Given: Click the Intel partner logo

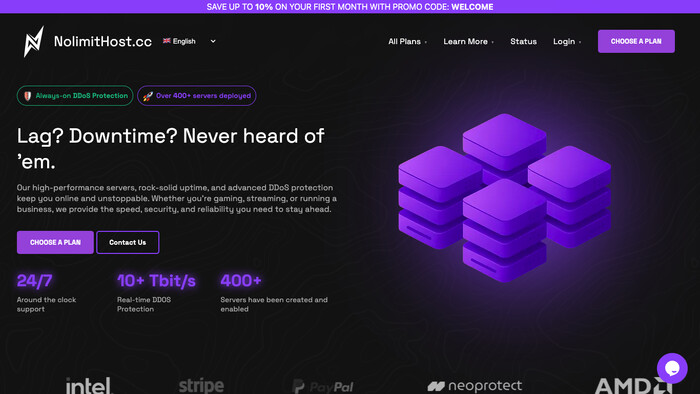Looking at the screenshot, I should (89, 386).
